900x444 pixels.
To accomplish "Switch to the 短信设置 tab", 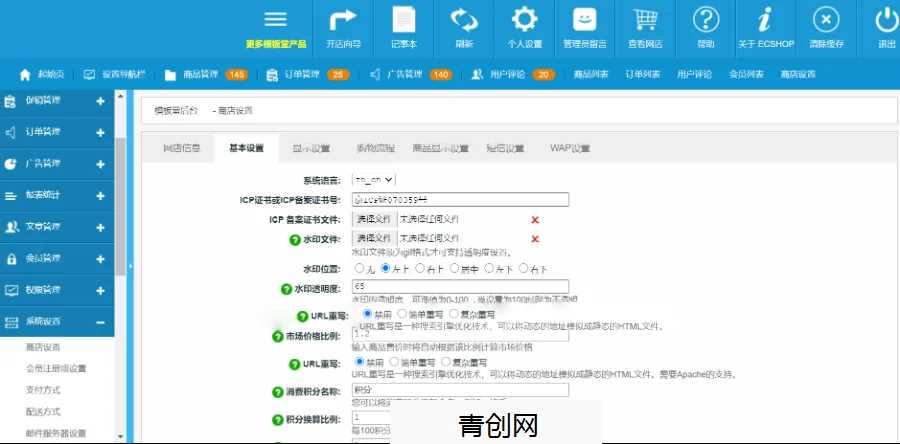I will click(x=505, y=148).
